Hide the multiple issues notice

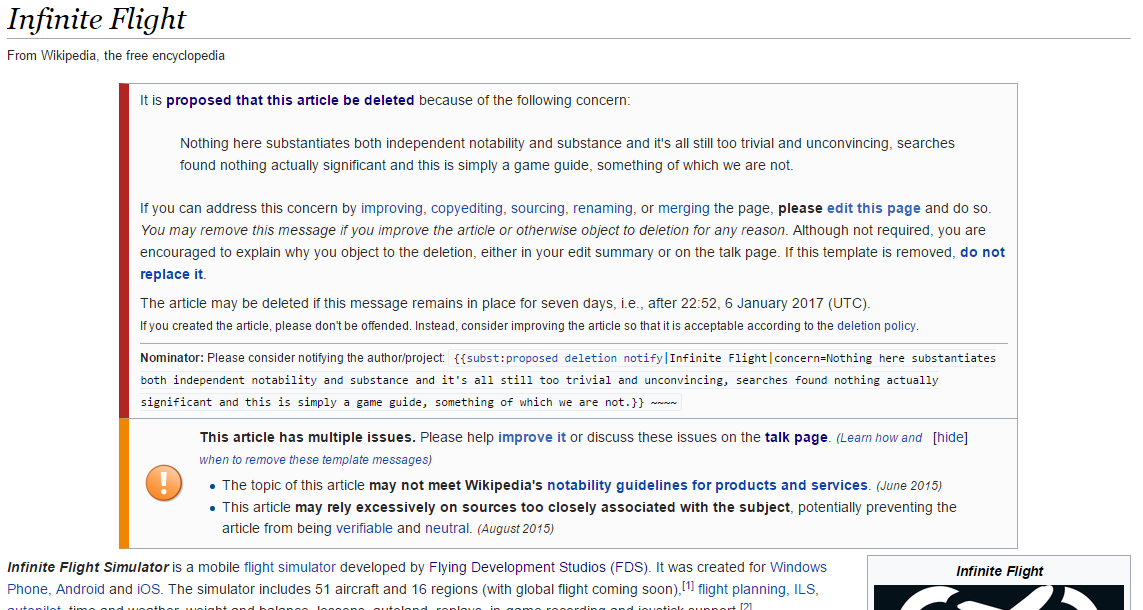950,437
